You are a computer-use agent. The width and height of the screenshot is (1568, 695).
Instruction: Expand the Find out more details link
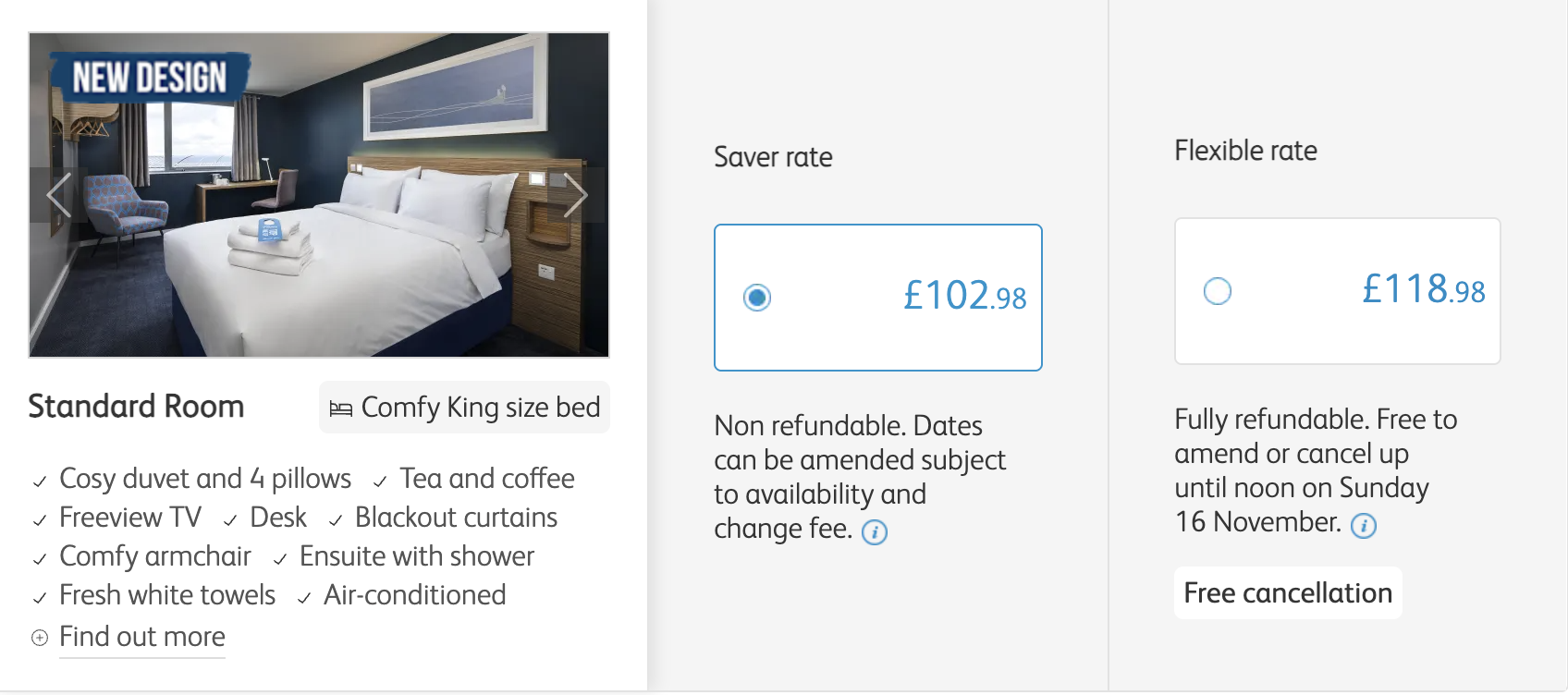pos(142,637)
